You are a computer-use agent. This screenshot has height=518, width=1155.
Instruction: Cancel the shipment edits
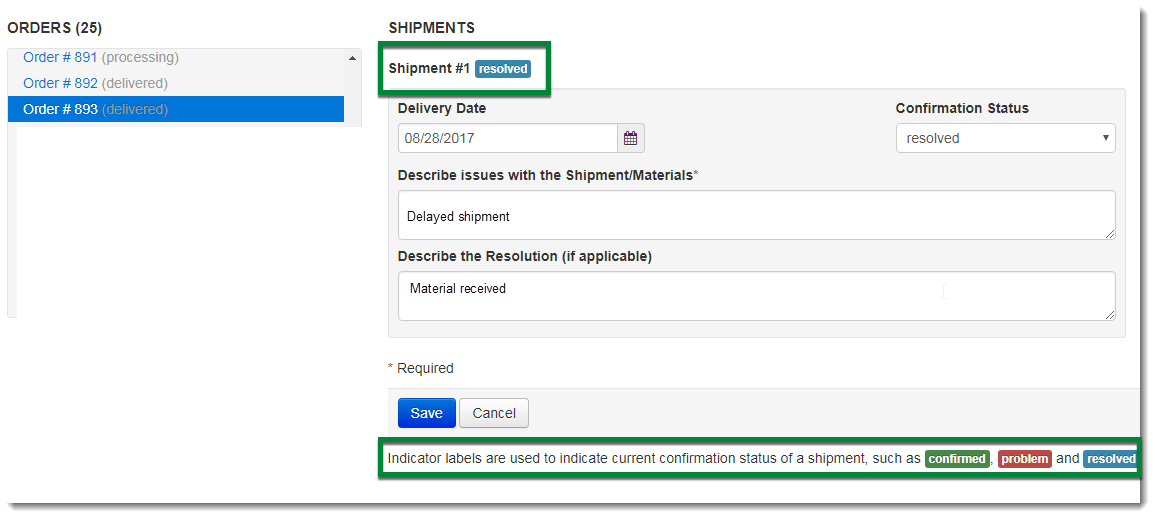click(x=494, y=413)
